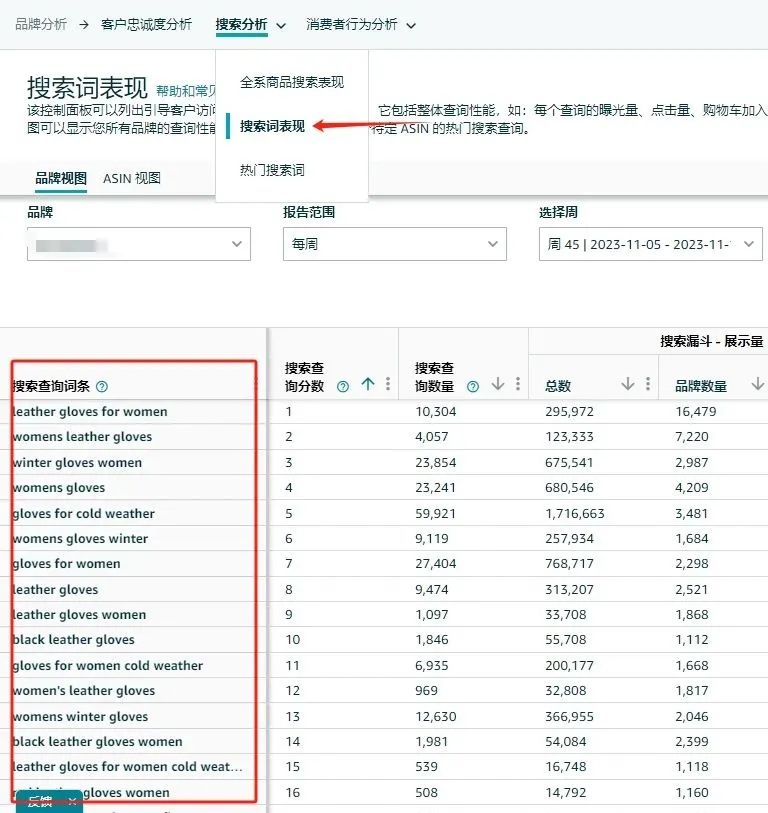Viewport: 768px width, 813px height.
Task: Sort 品牌数量 column with down arrow
Action: point(758,384)
